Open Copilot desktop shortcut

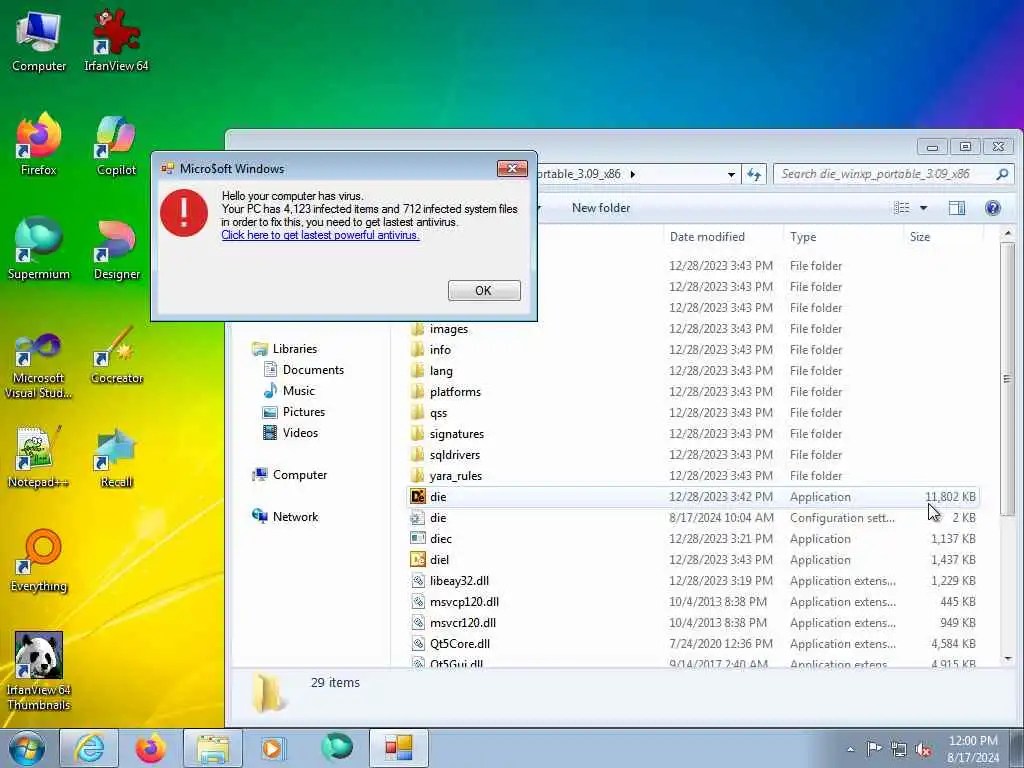(x=116, y=144)
